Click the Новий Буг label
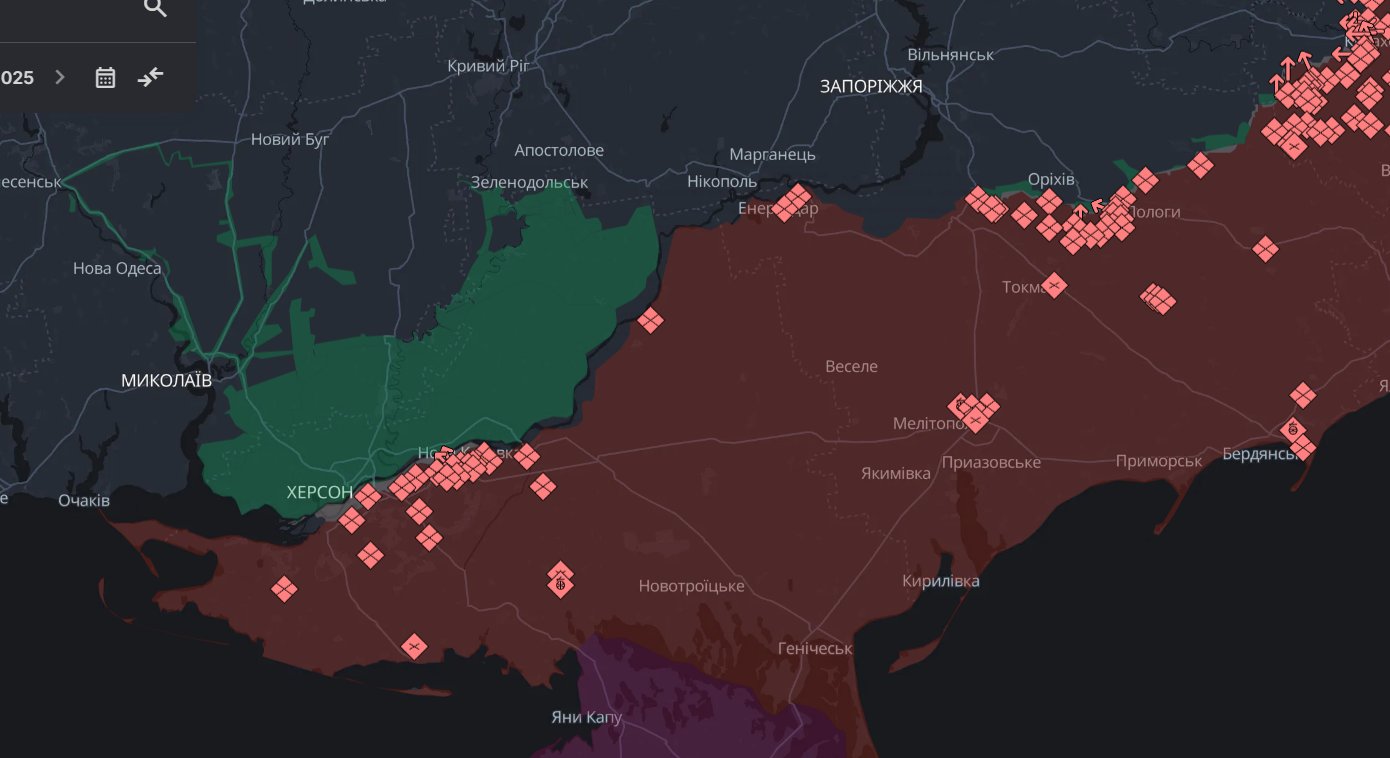This screenshot has height=758, width=1390. [290, 140]
